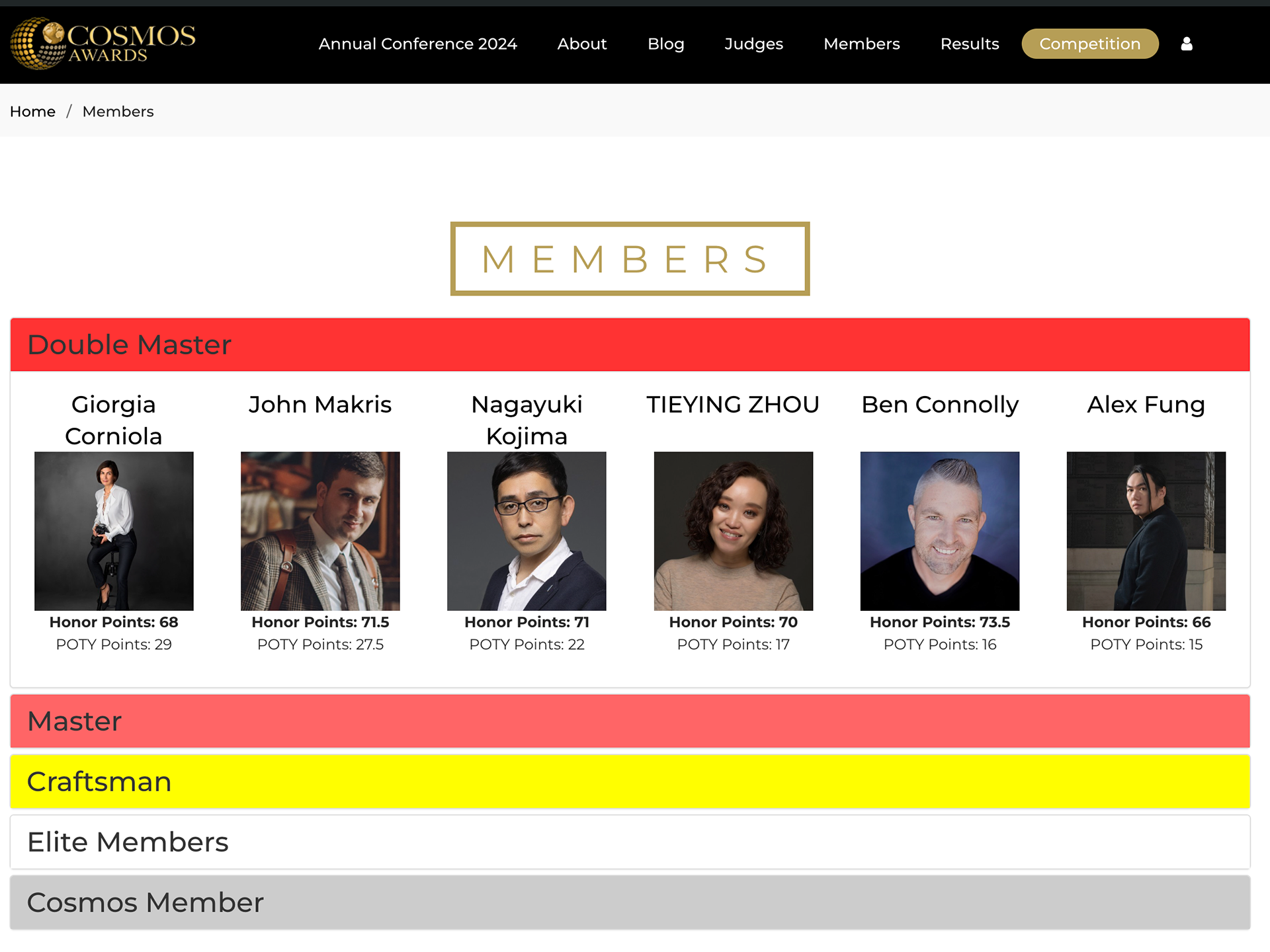Select text 'POTY Points: 29'
The width and height of the screenshot is (1270, 952).
(114, 645)
